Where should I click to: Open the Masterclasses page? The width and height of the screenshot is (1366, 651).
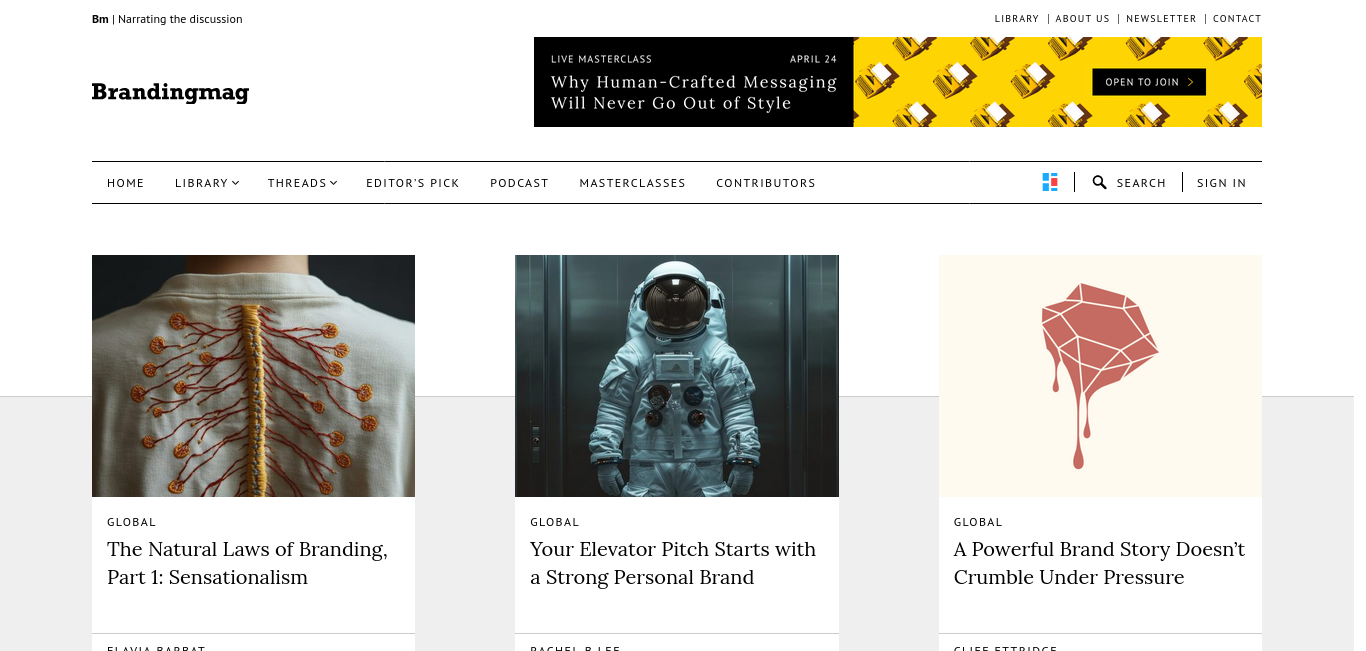pos(632,183)
